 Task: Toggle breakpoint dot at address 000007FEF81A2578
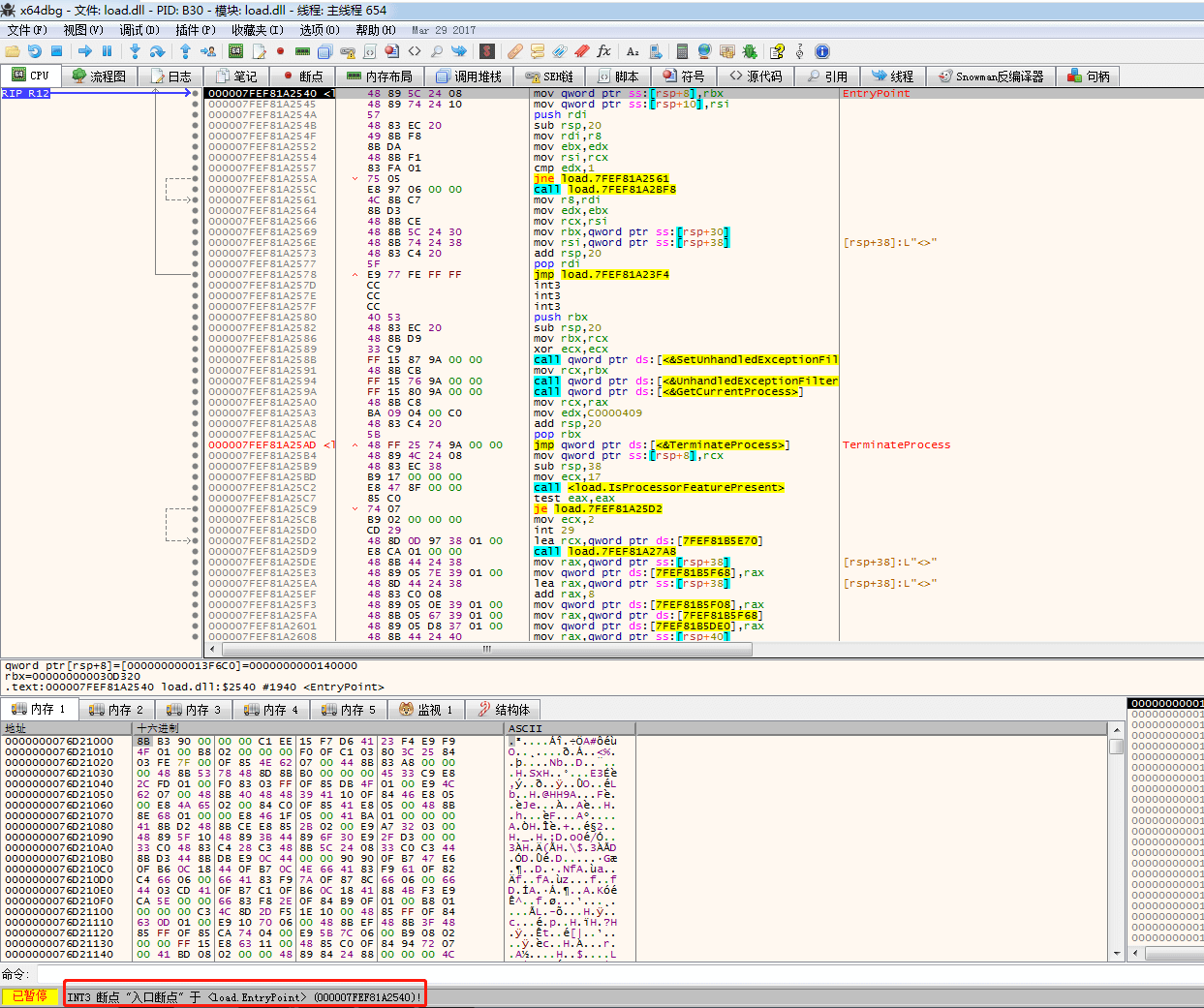(196, 274)
